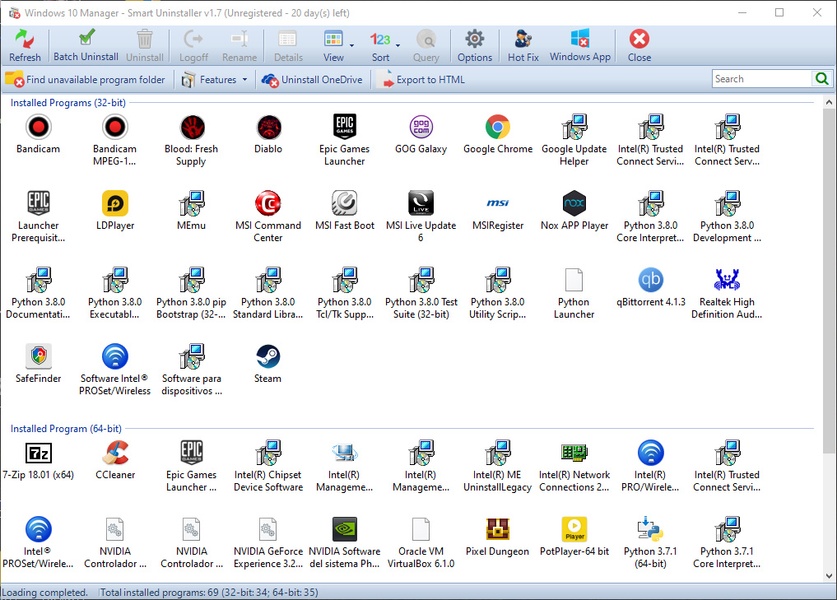Select the Steam program icon
Screen dimensions: 837x600
(268, 357)
